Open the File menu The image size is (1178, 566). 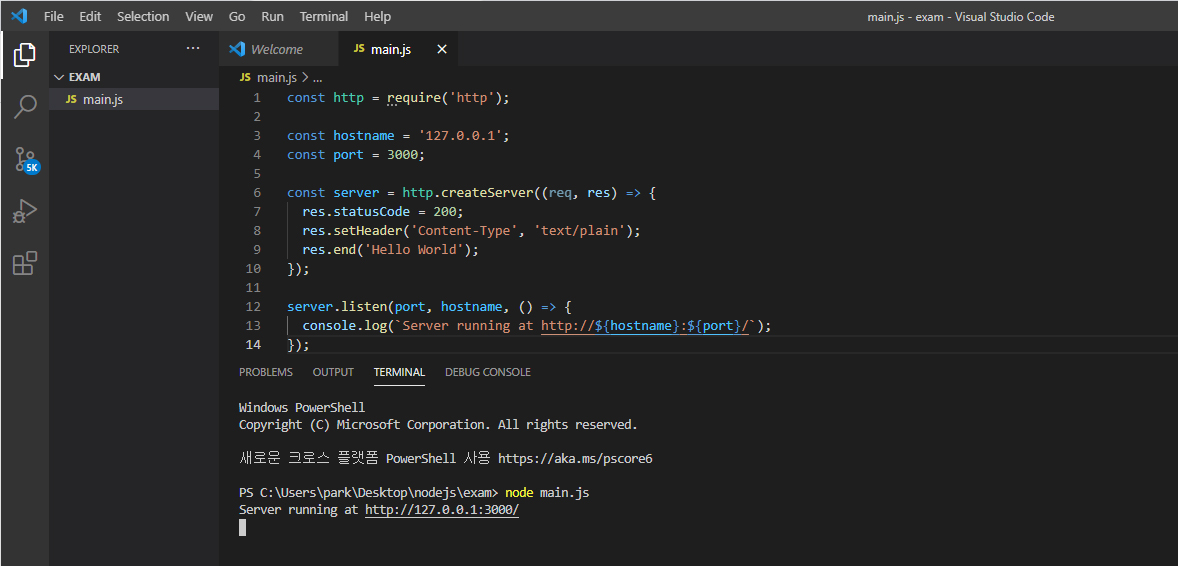(x=53, y=17)
